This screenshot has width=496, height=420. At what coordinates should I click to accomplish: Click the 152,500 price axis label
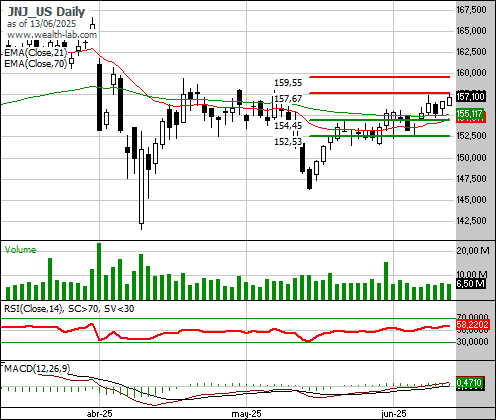pyautogui.click(x=471, y=136)
